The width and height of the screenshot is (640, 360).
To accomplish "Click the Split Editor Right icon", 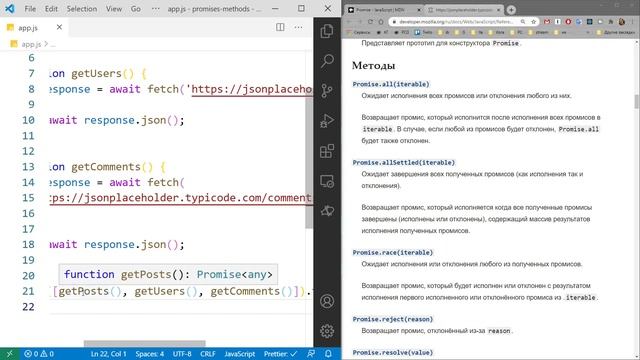I will 280,27.
